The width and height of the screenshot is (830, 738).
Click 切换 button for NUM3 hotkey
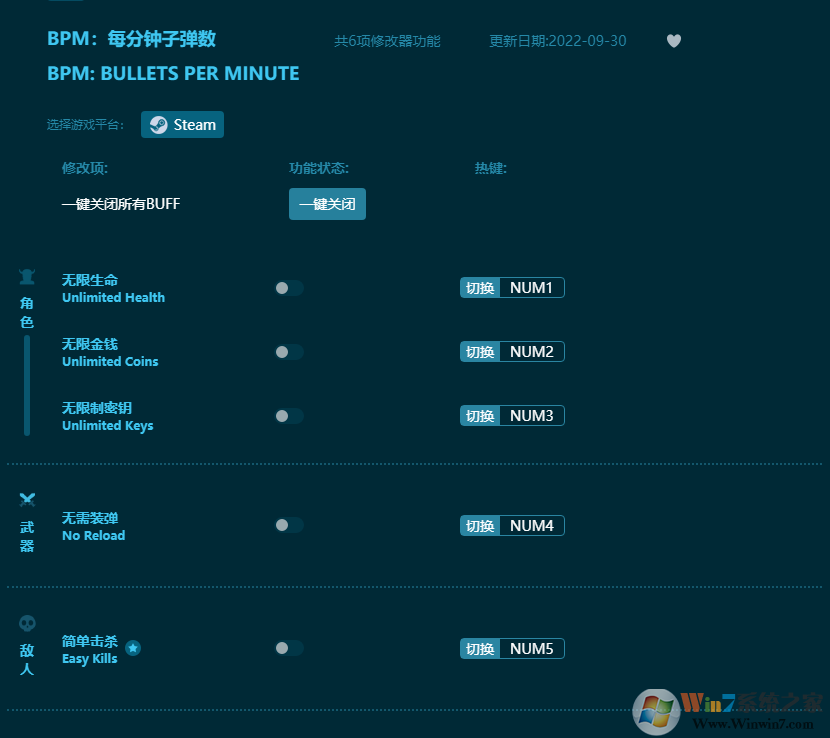[x=480, y=416]
